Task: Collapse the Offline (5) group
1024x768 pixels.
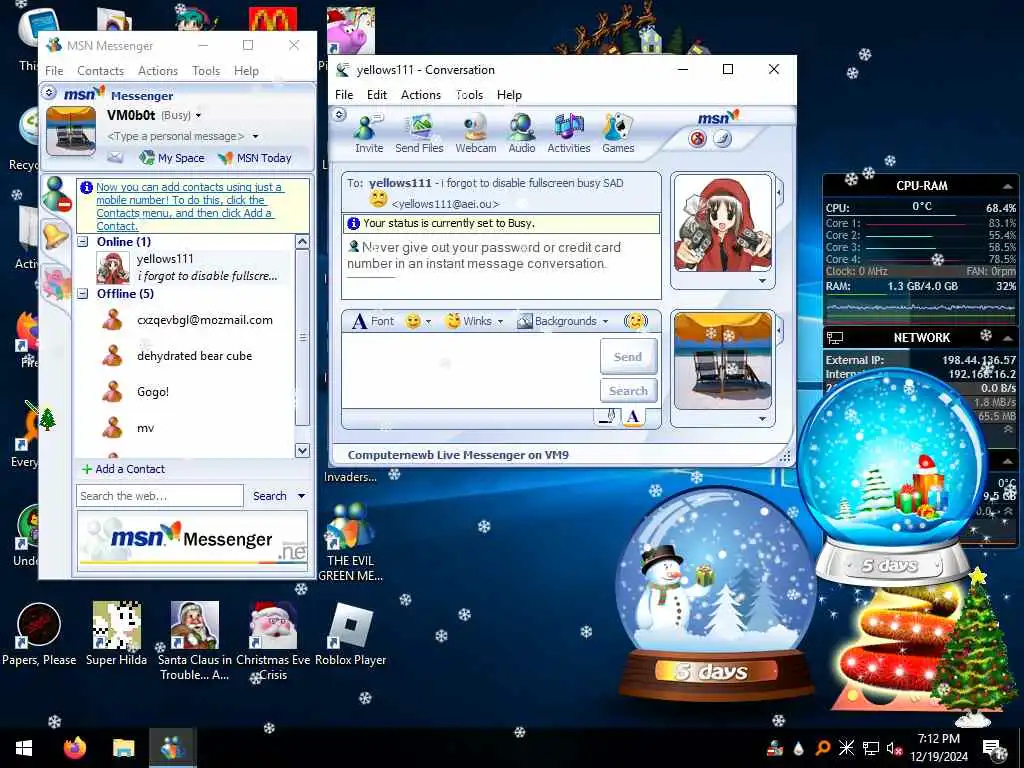Action: 83,294
